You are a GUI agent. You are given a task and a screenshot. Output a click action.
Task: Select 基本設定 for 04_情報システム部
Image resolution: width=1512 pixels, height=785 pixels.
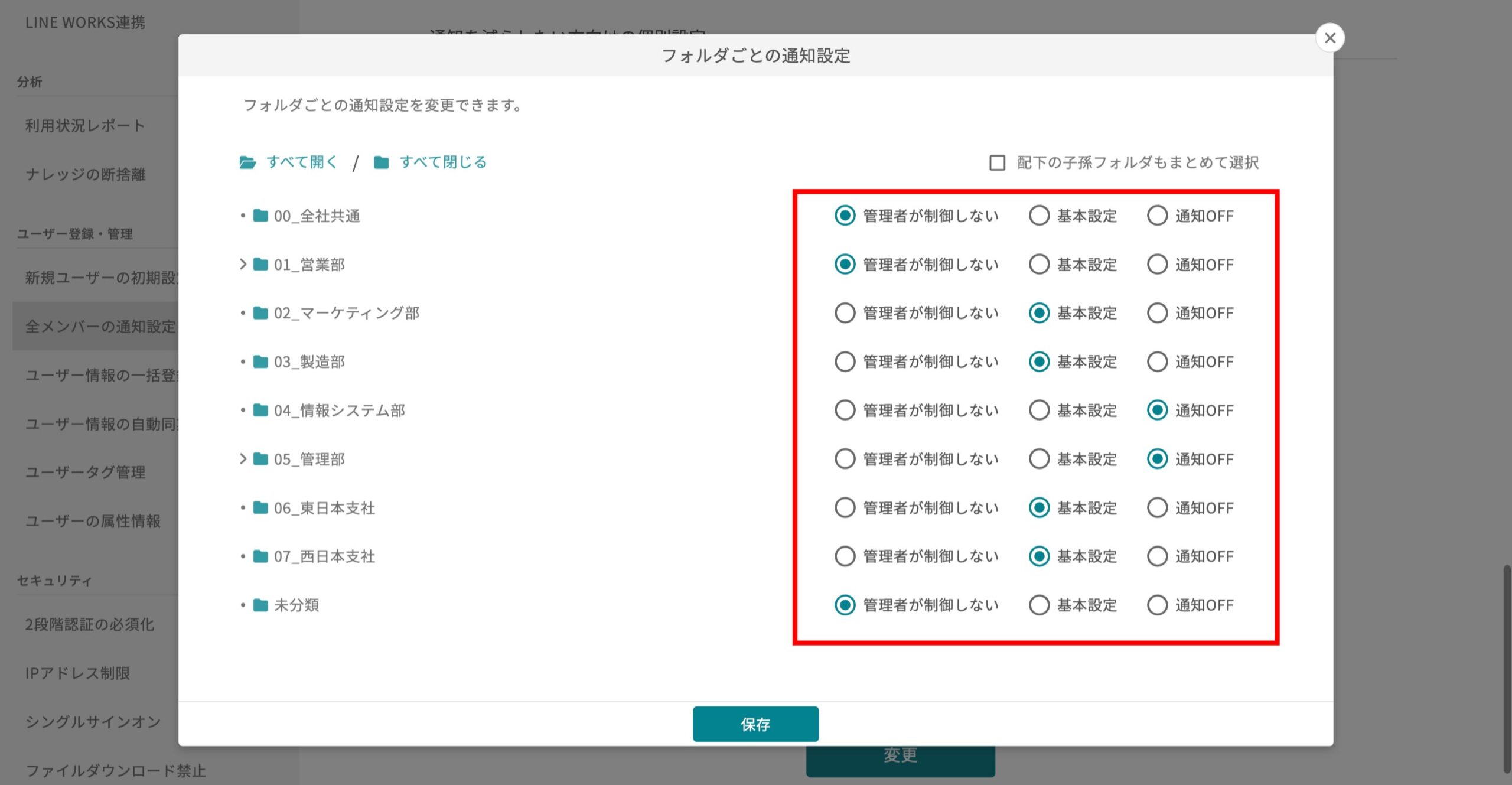[1039, 410]
